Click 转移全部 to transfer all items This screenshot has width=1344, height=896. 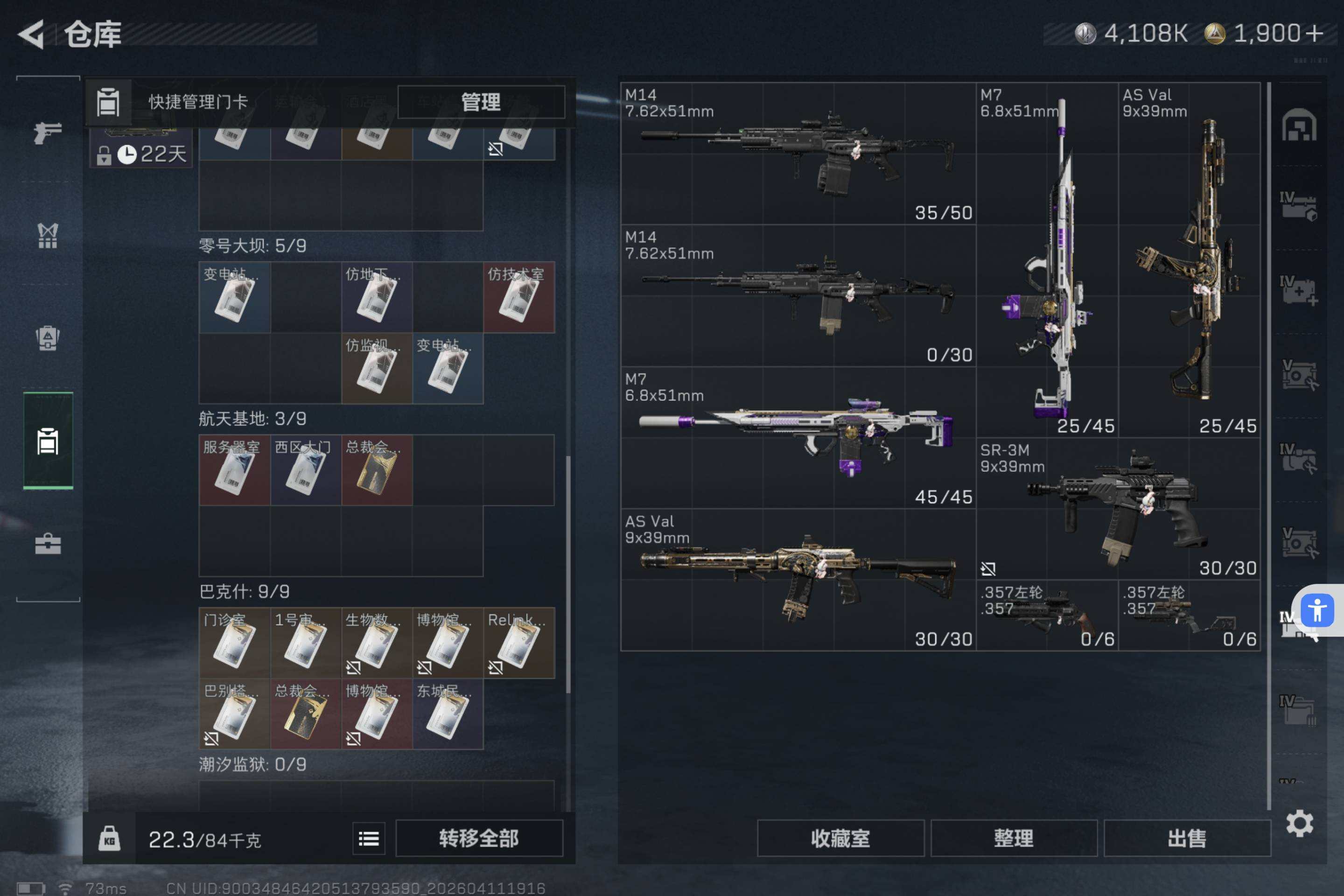click(479, 838)
